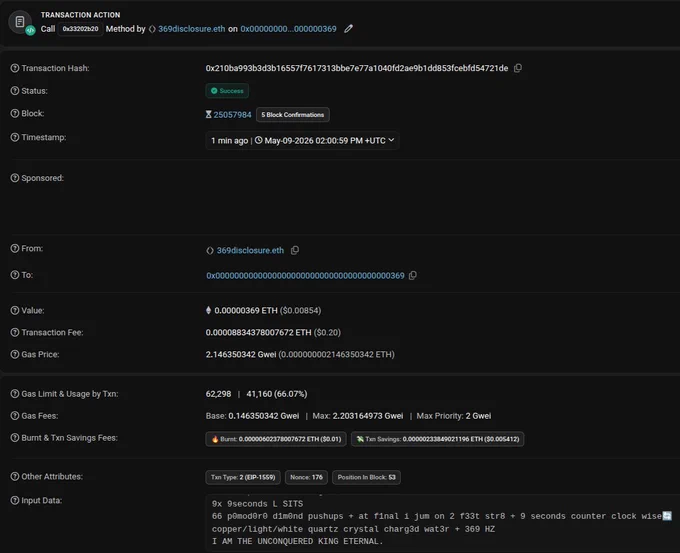Screen dimensions: 680x553
Task: Click the Position In Block: 53 badge
Action: [366, 477]
